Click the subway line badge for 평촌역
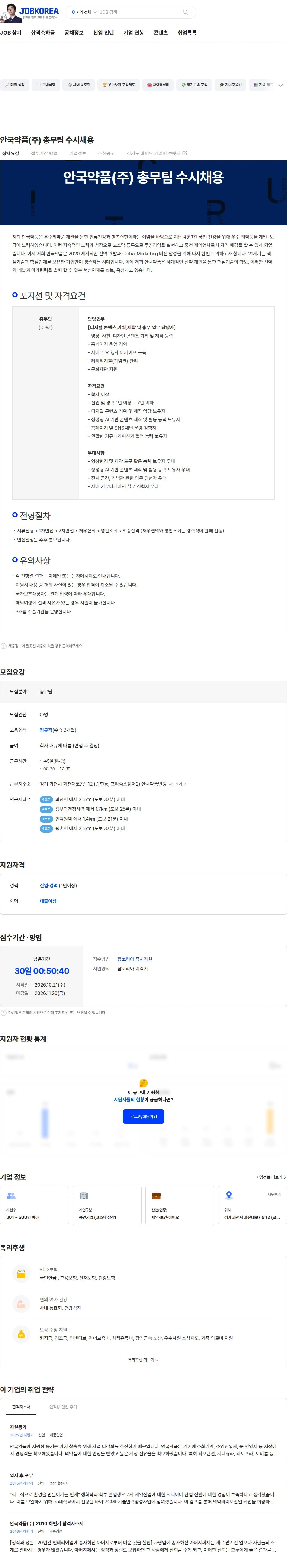Image resolution: width=287 pixels, height=1568 pixels. 46,828
